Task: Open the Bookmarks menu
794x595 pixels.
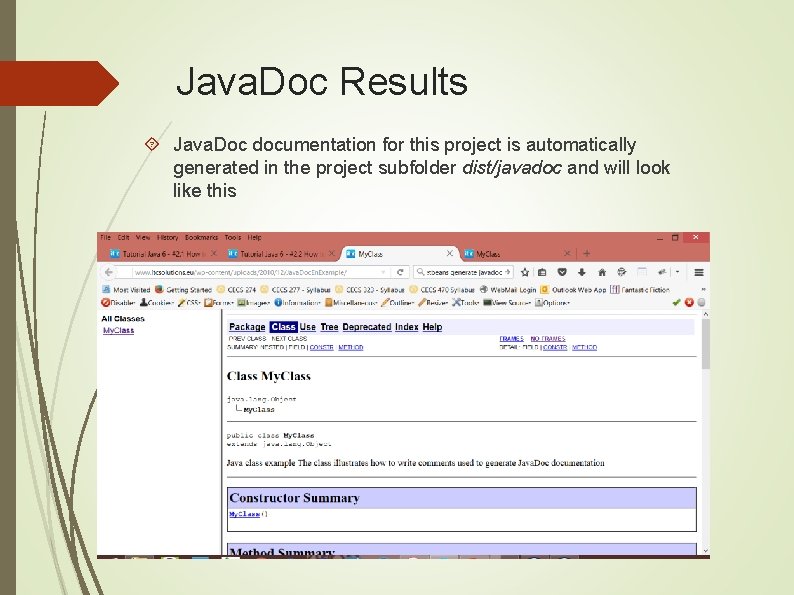Action: 202,237
